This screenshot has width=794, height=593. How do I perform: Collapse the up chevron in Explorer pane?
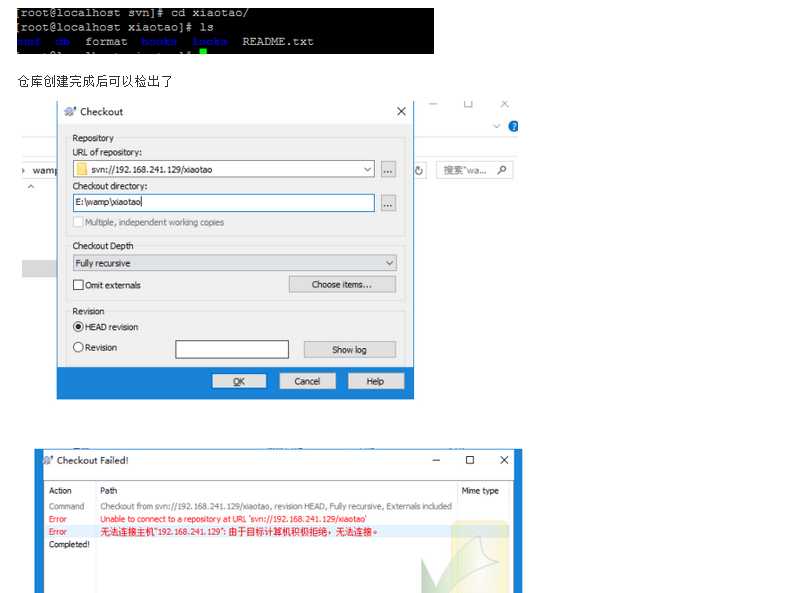pos(31,187)
